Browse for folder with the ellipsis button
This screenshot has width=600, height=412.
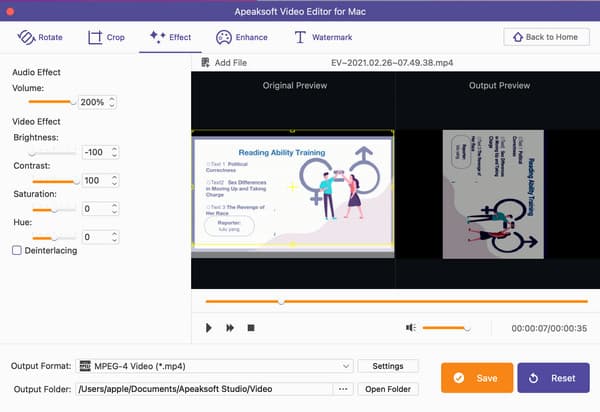coord(343,389)
